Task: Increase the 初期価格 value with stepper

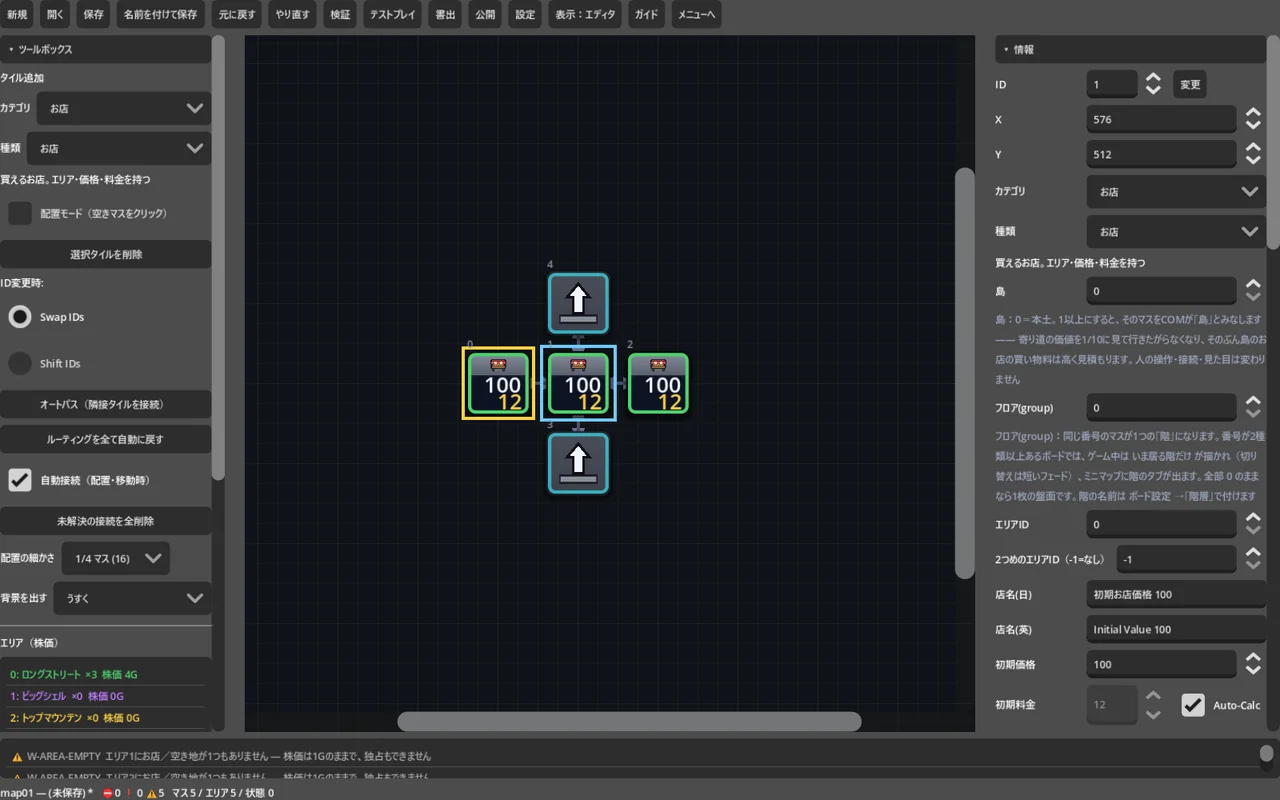Action: (x=1253, y=658)
